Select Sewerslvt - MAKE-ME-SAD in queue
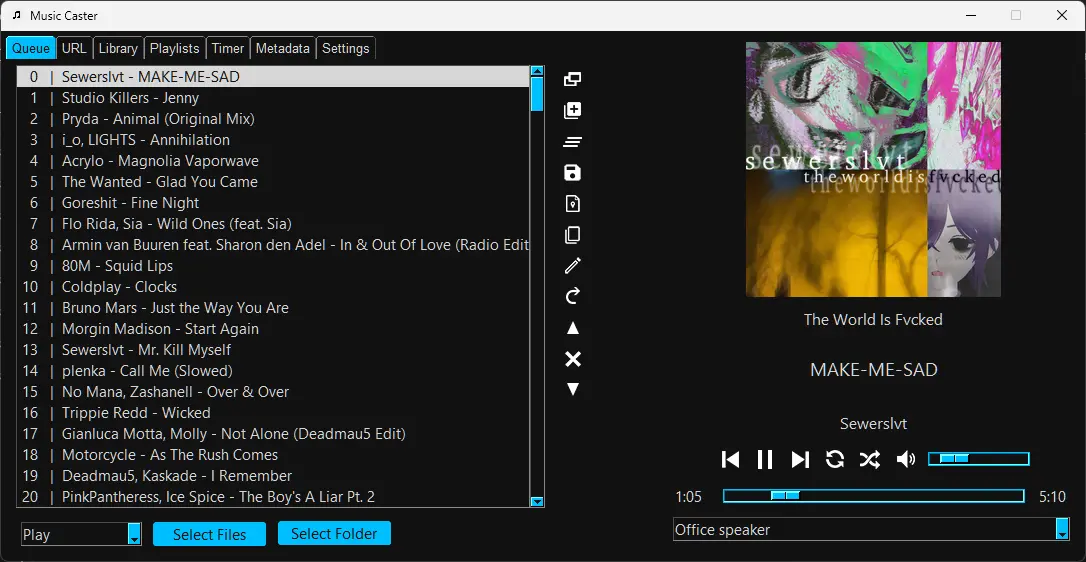Screen dimensions: 1086x562 point(273,77)
